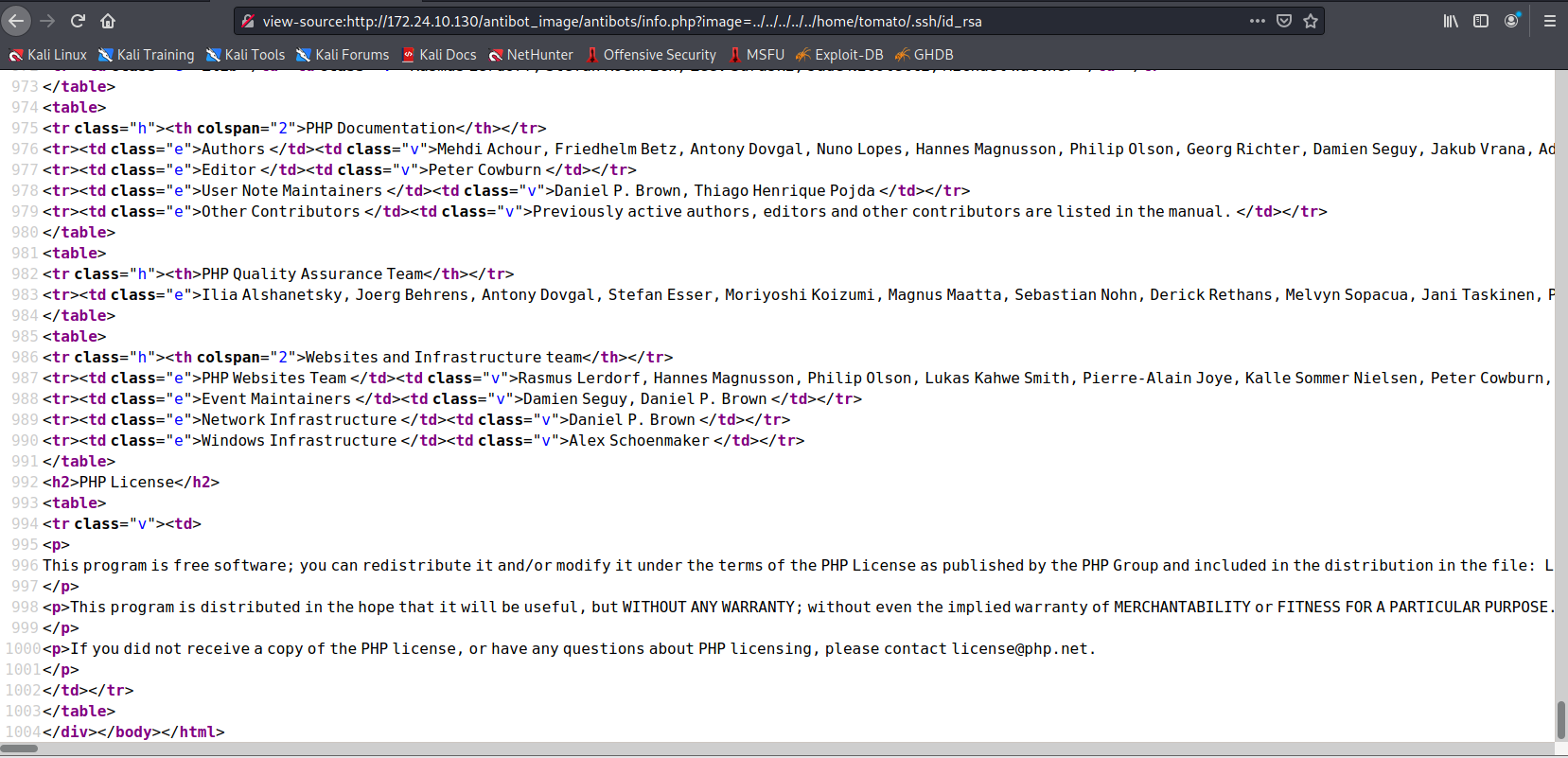Image resolution: width=1568 pixels, height=758 pixels.
Task: Reload the current page
Action: 78,21
